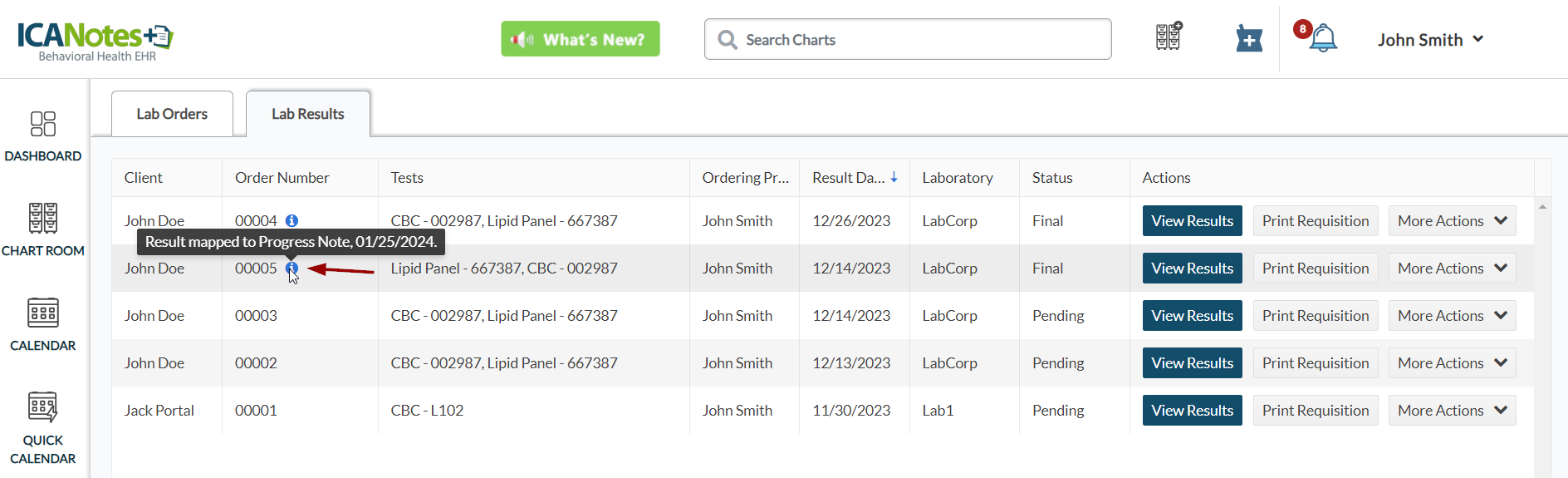Click the What's New button

tap(580, 39)
